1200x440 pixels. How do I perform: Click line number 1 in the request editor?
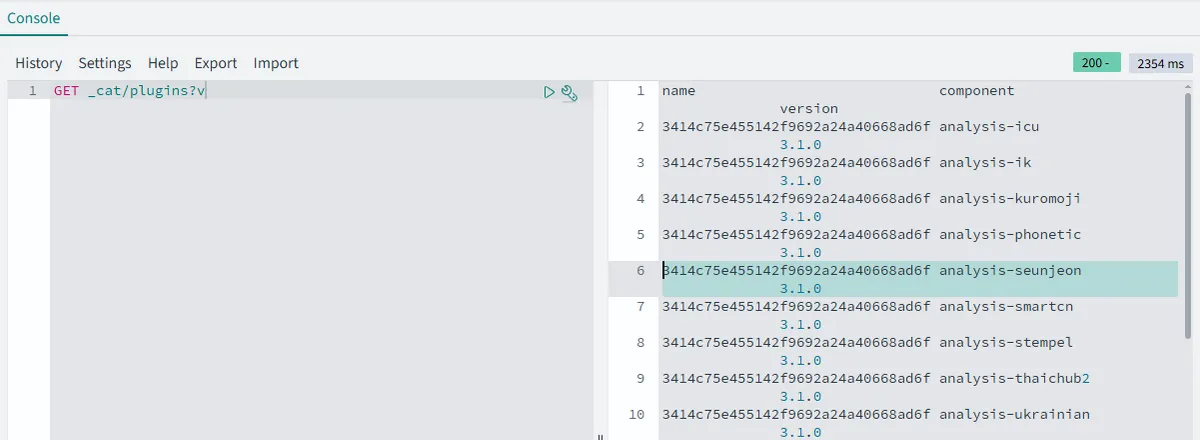[x=32, y=91]
